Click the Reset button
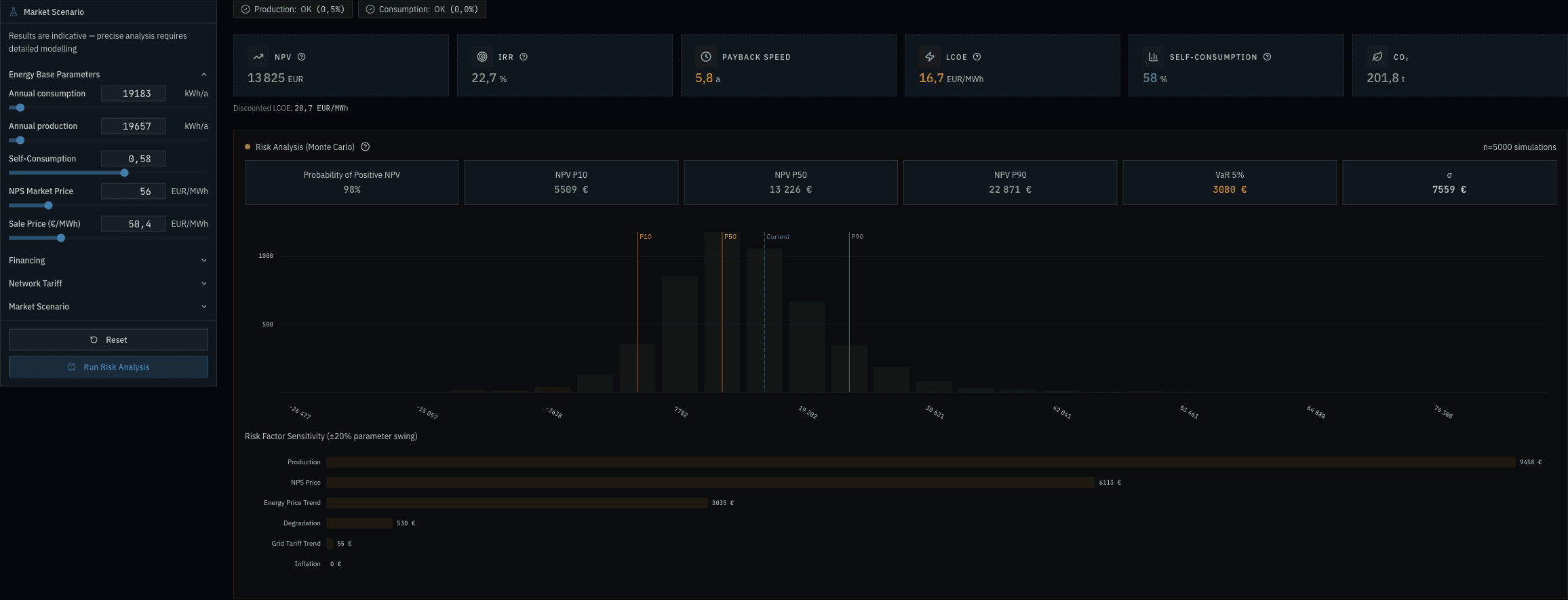Screen dimensions: 1568x600 pyautogui.click(x=109, y=340)
